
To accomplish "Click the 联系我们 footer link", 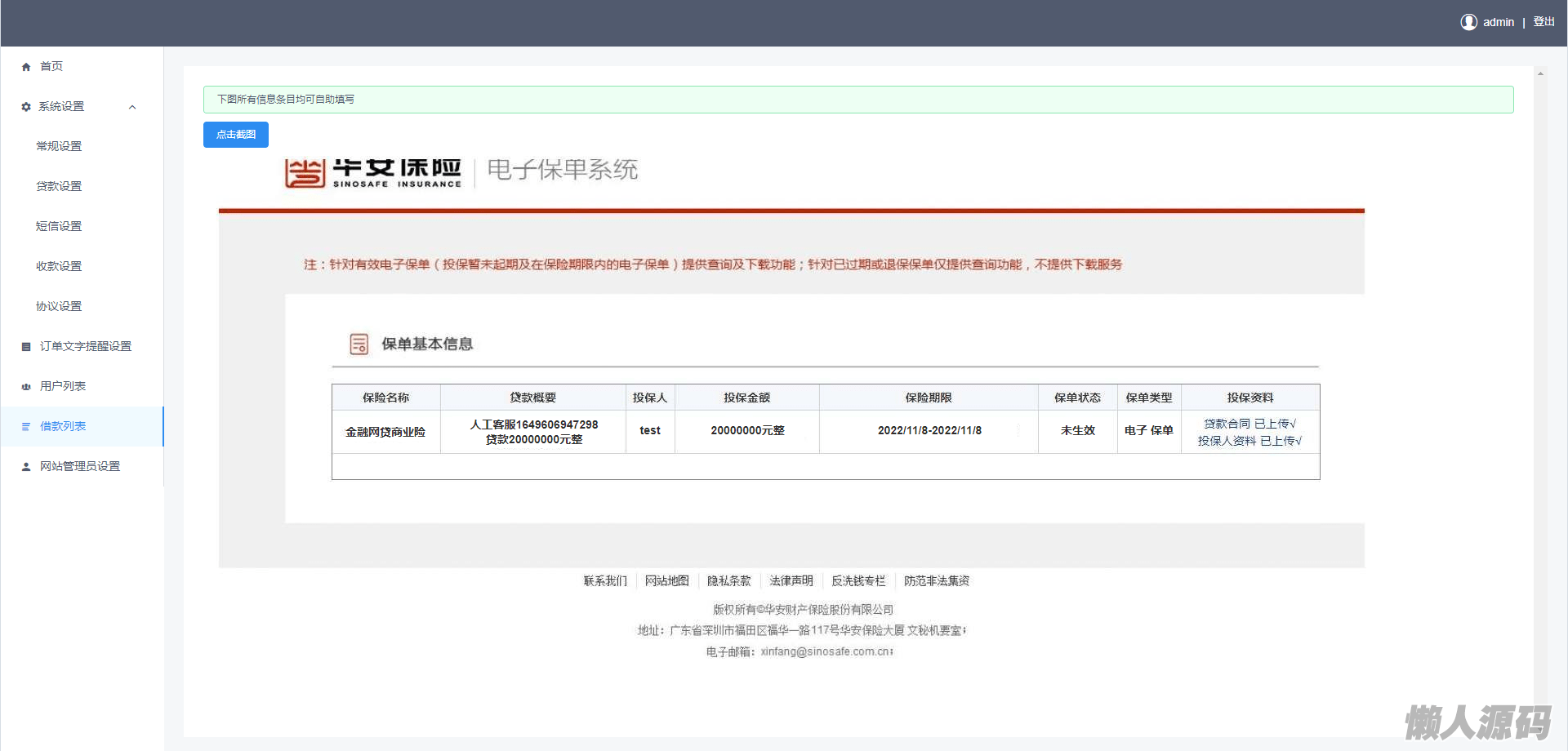I will point(605,581).
